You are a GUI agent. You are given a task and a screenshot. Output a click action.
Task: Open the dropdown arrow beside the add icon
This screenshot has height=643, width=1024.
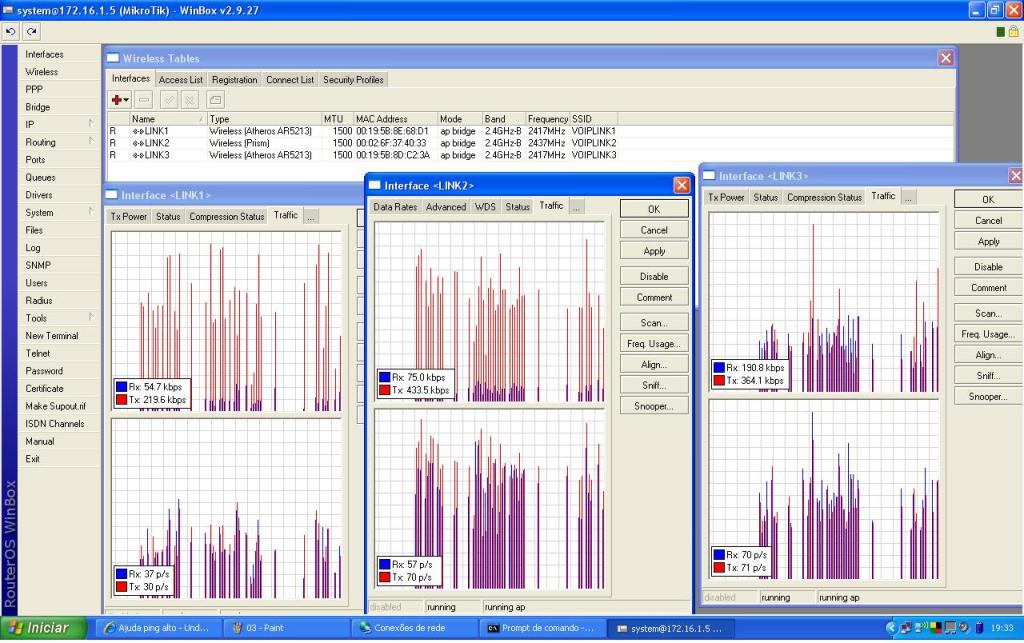click(x=126, y=100)
